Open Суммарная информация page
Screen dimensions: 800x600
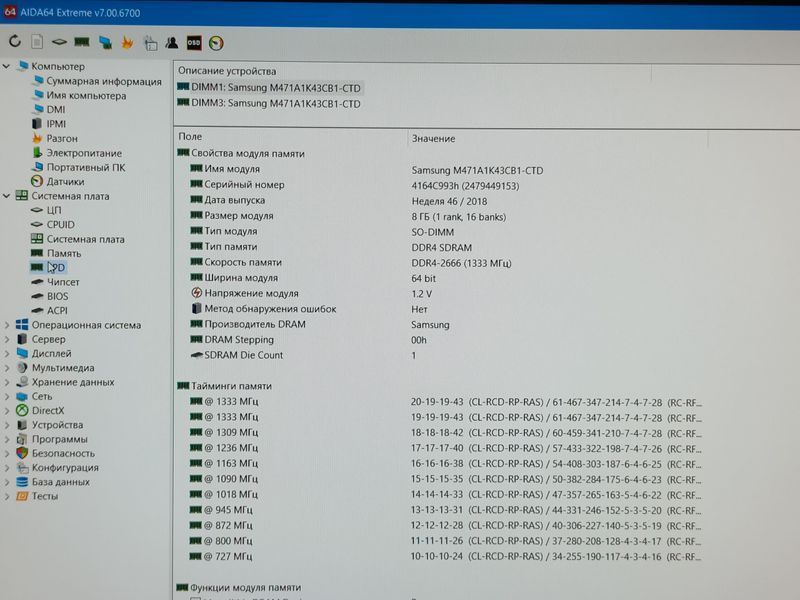(x=97, y=81)
